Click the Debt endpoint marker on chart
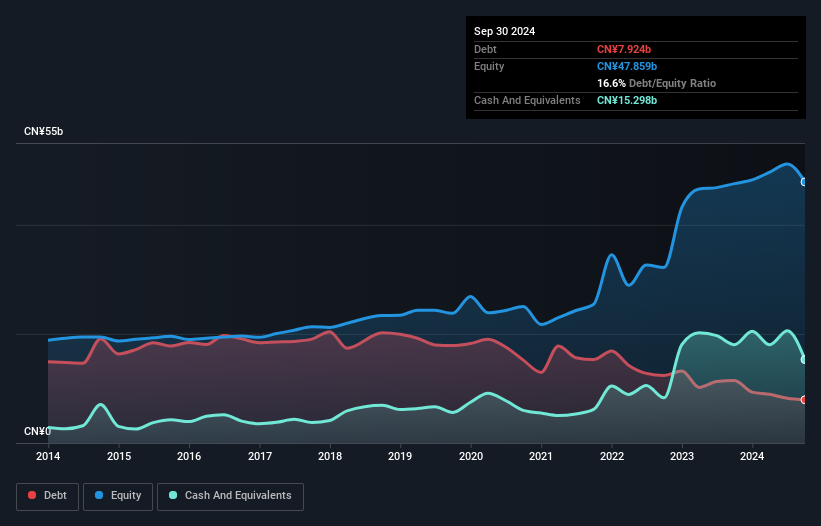The image size is (821, 526). 804,400
